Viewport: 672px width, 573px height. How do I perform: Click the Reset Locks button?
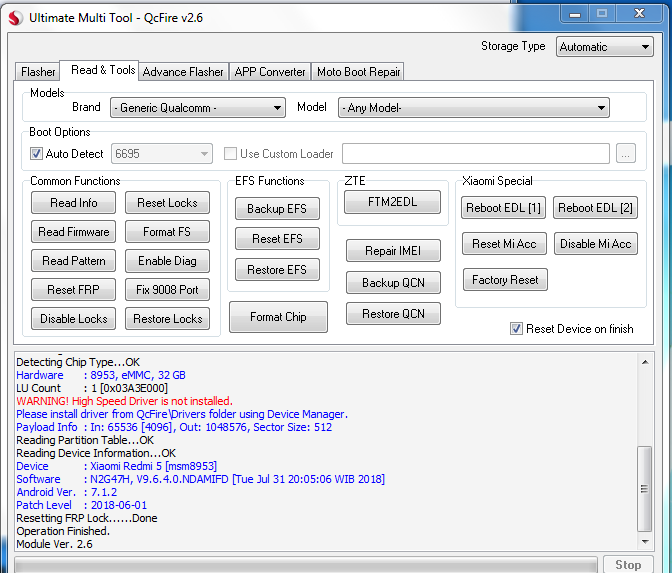167,203
